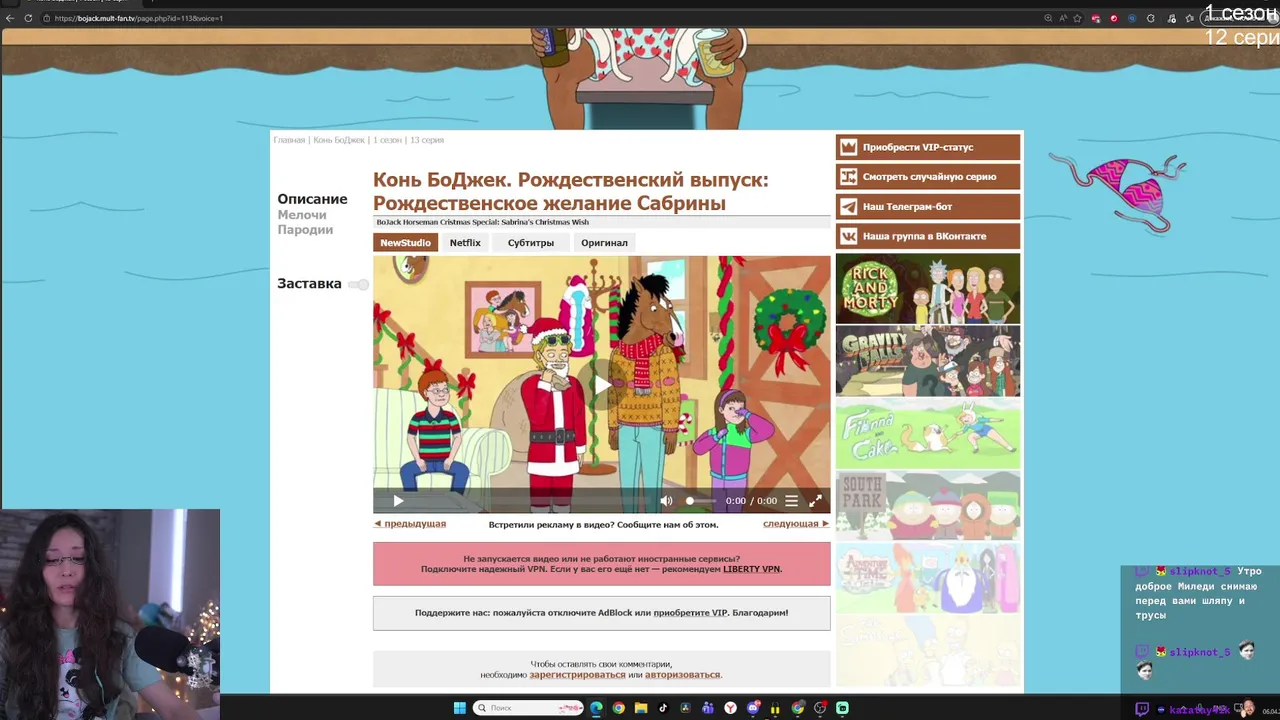The image size is (1280, 720).
Task: Open Наша группа в ВКонтакте button
Action: point(928,237)
